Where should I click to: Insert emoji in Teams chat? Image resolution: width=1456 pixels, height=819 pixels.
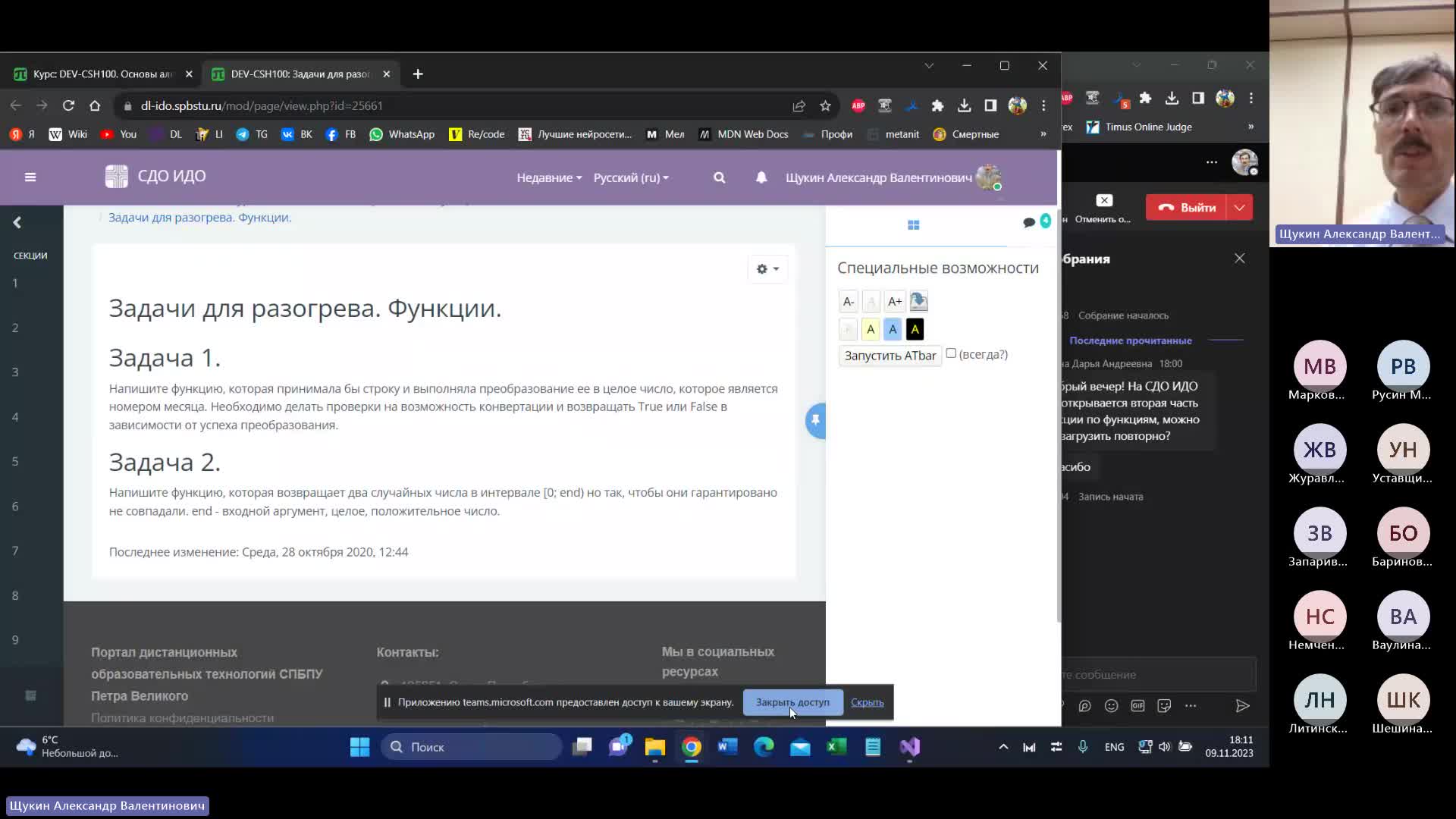(1112, 706)
